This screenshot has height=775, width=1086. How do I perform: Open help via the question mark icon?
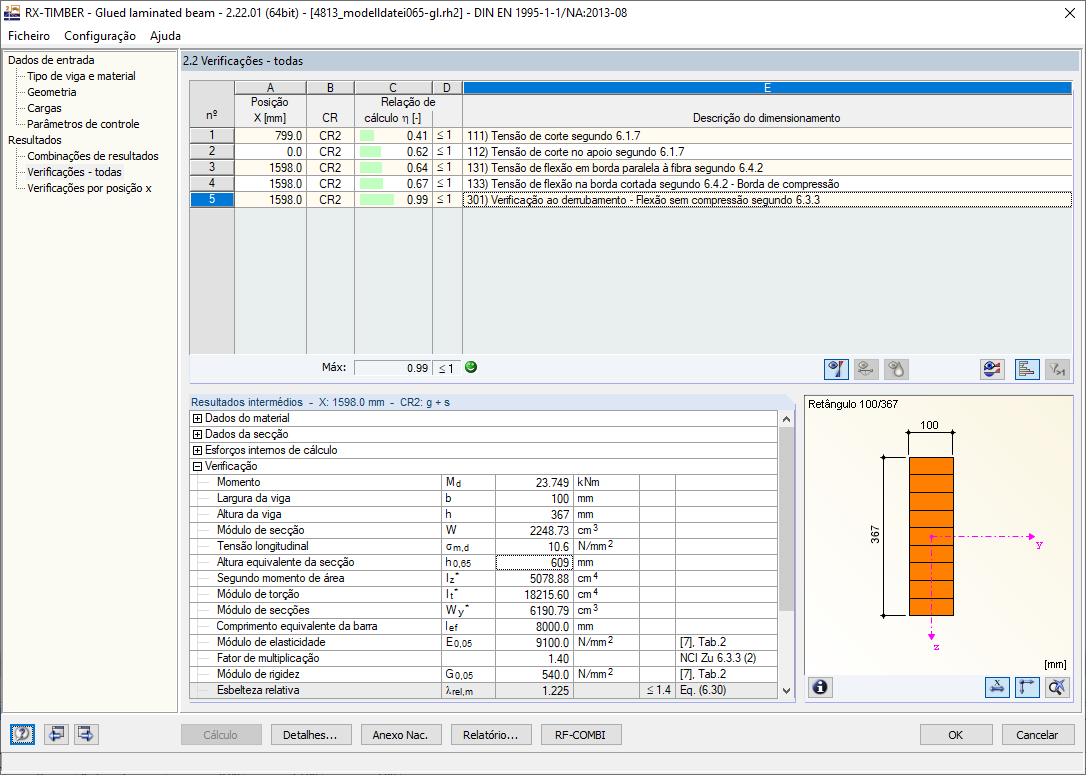(x=23, y=734)
